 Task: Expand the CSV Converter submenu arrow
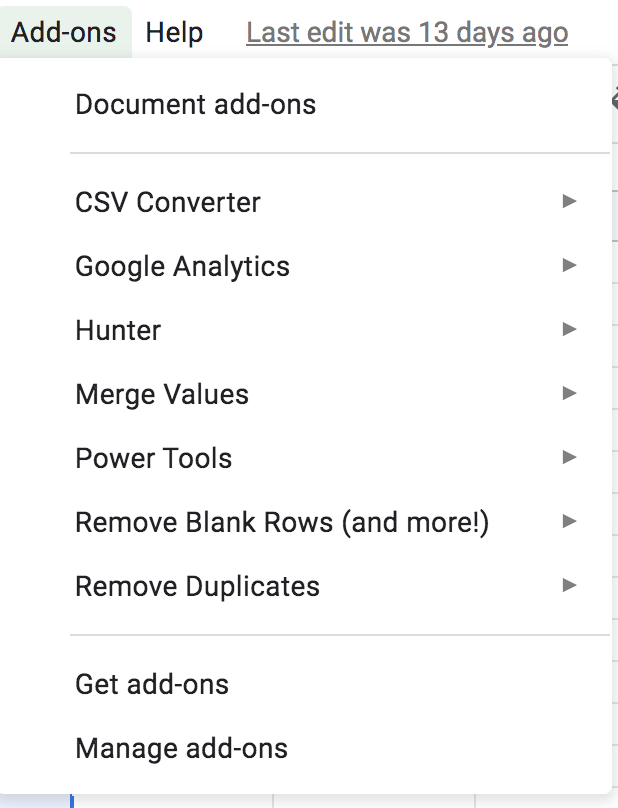[x=569, y=202]
